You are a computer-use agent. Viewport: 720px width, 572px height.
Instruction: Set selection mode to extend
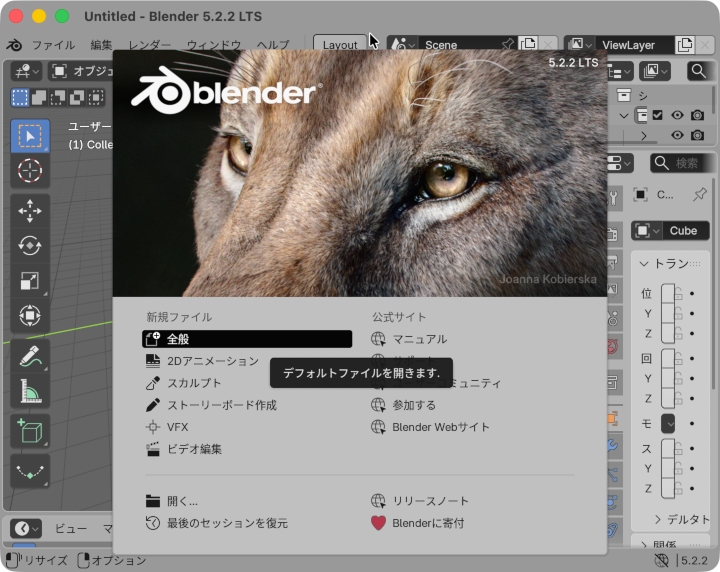39,97
